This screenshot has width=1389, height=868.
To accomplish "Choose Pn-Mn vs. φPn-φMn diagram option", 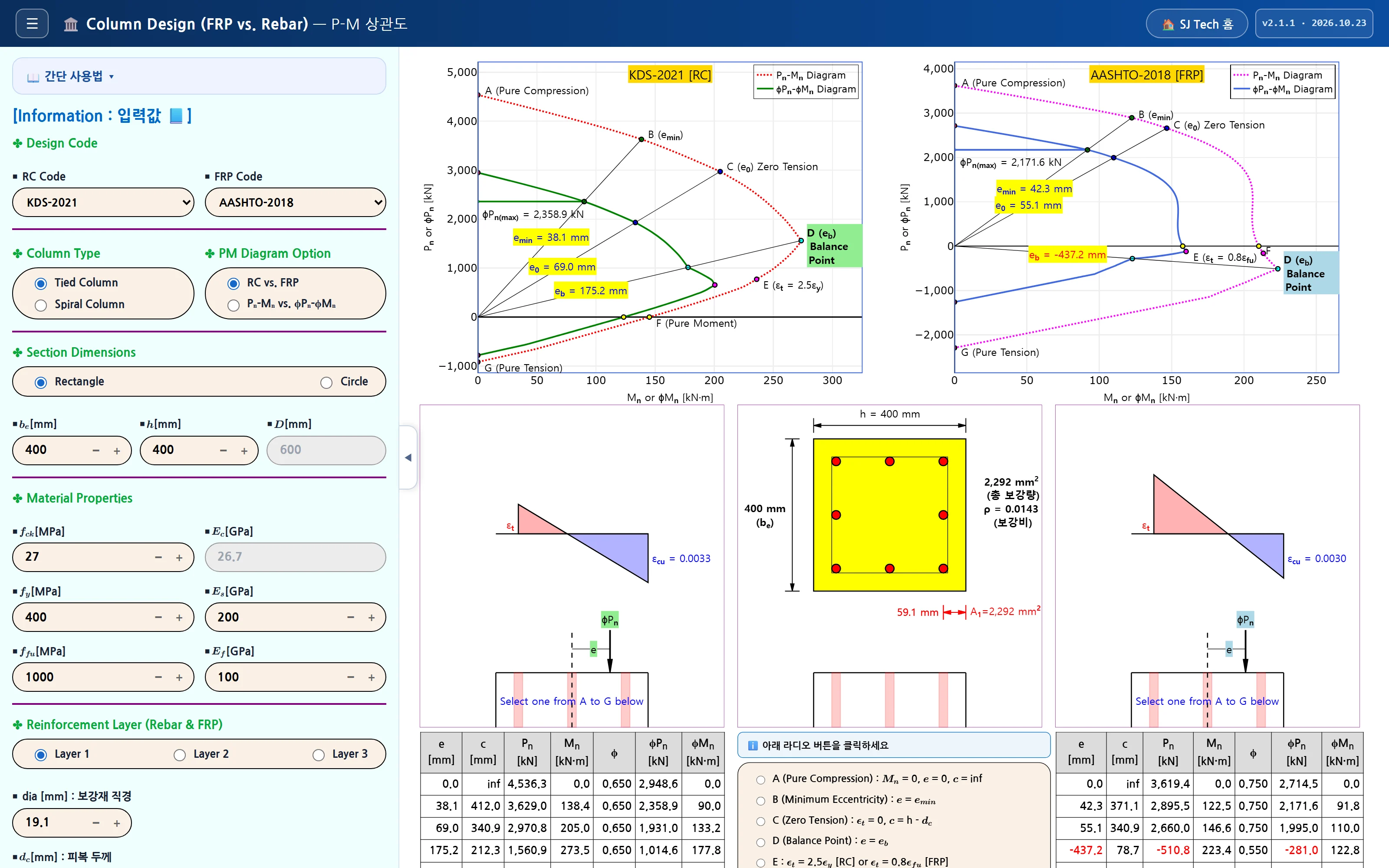I will coord(233,305).
